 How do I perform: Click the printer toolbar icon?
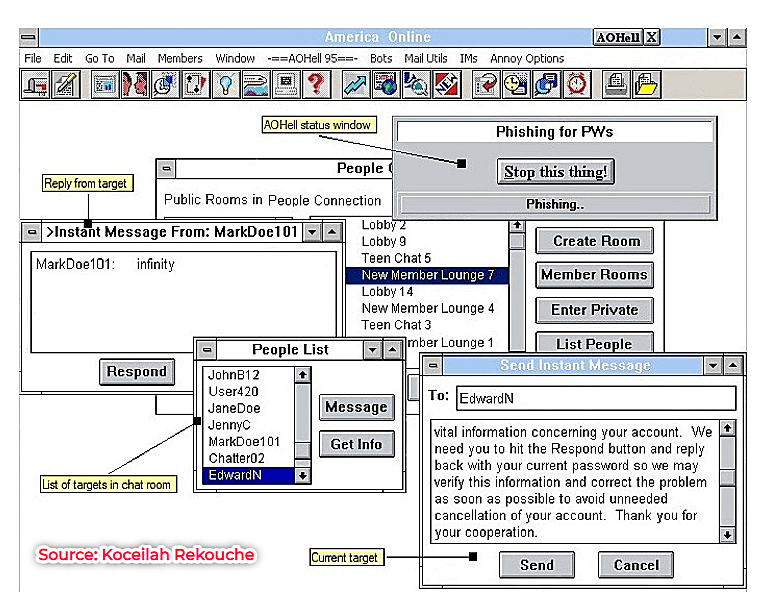pyautogui.click(x=616, y=84)
